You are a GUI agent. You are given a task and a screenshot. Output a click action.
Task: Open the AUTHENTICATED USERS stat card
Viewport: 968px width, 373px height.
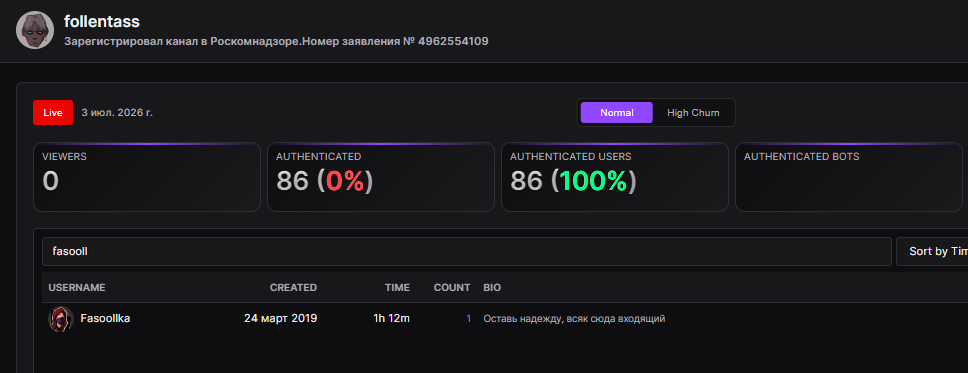pyautogui.click(x=615, y=177)
